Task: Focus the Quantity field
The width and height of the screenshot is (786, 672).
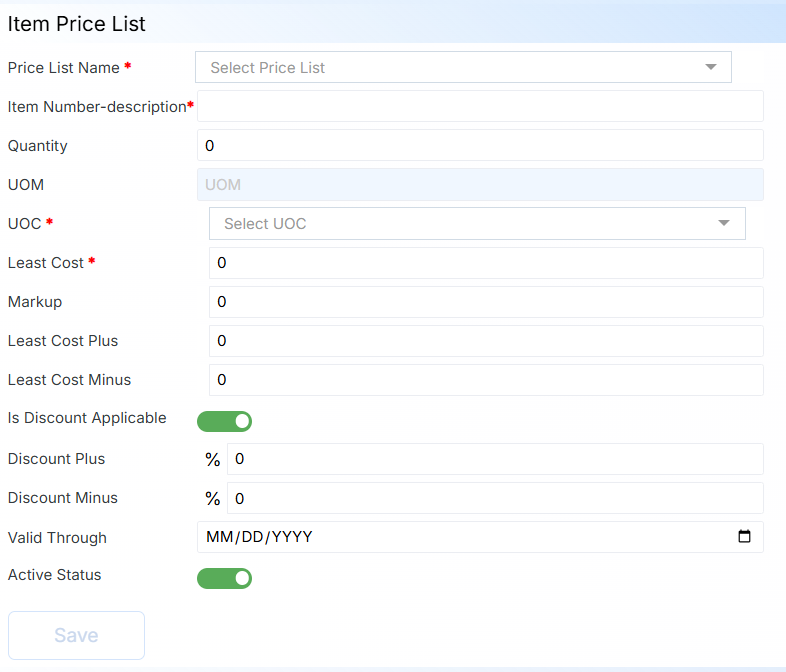Action: 480,145
